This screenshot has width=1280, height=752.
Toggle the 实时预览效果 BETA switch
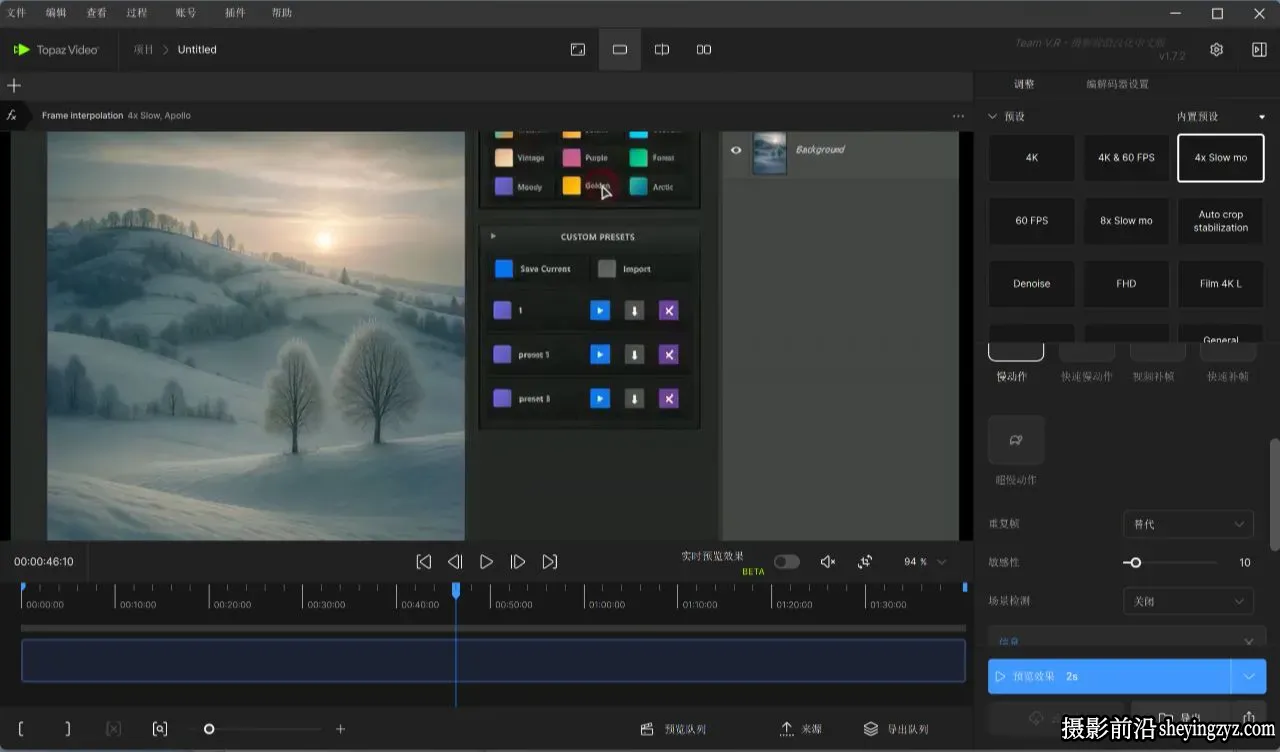pyautogui.click(x=787, y=562)
